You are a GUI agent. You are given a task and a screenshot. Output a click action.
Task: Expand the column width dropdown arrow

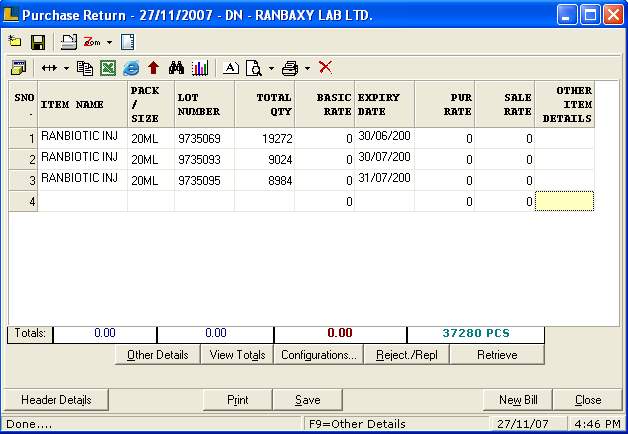(x=66, y=68)
